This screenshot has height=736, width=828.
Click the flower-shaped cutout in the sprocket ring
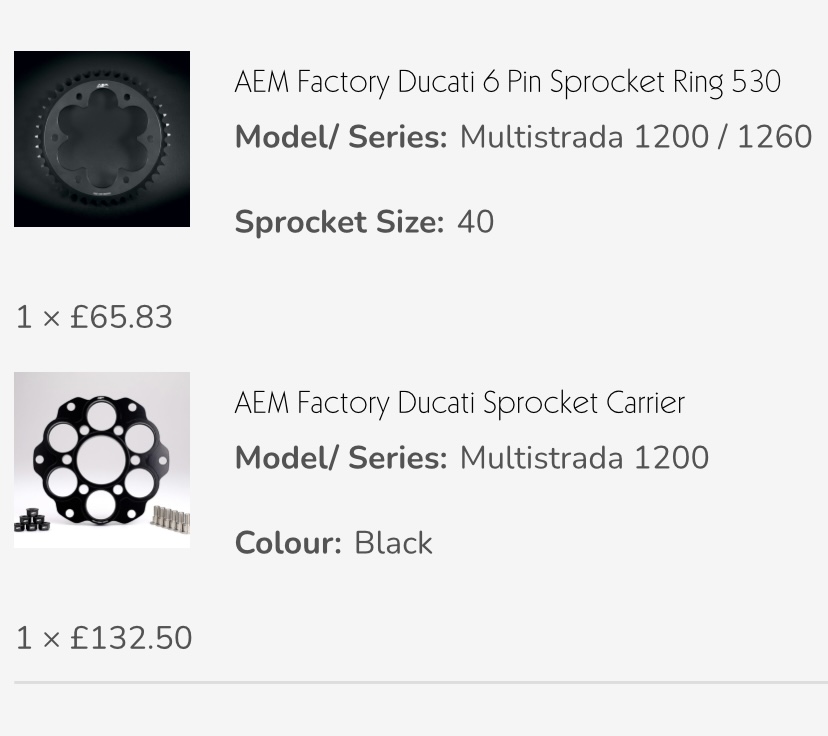102,137
